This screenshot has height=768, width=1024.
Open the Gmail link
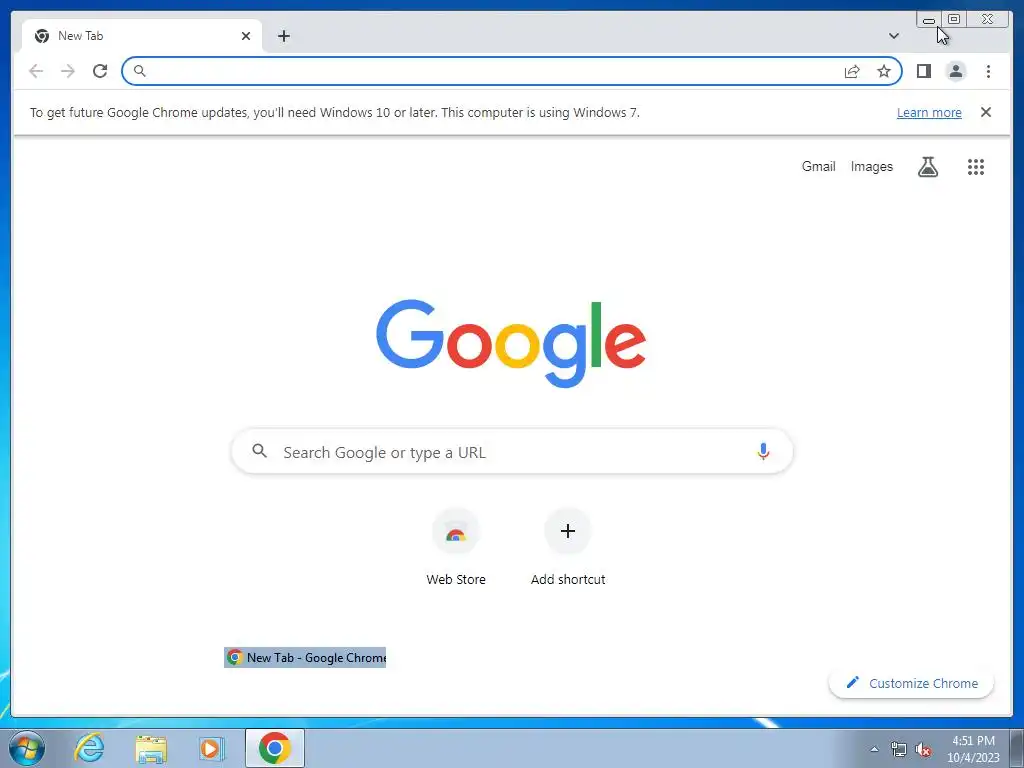pos(818,167)
